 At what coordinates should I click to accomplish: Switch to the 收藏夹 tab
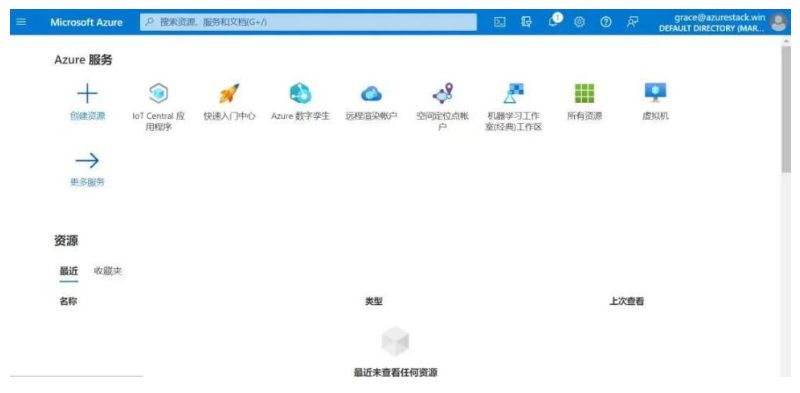pos(108,271)
